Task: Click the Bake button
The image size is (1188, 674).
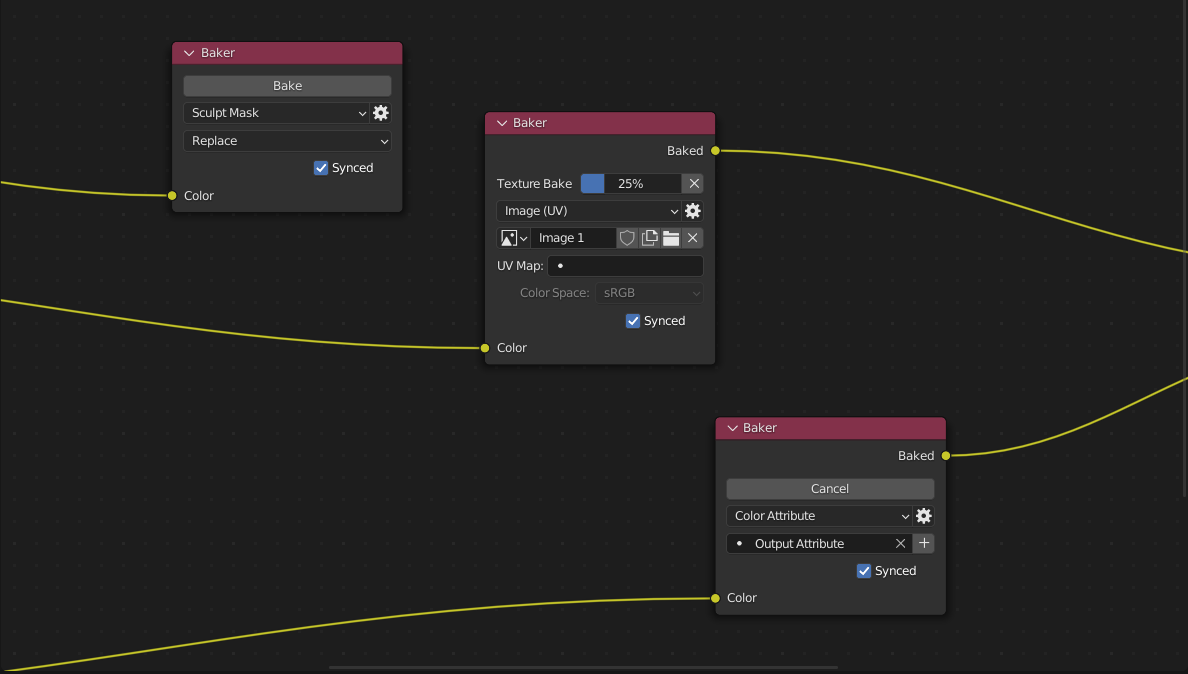Action: 287,85
